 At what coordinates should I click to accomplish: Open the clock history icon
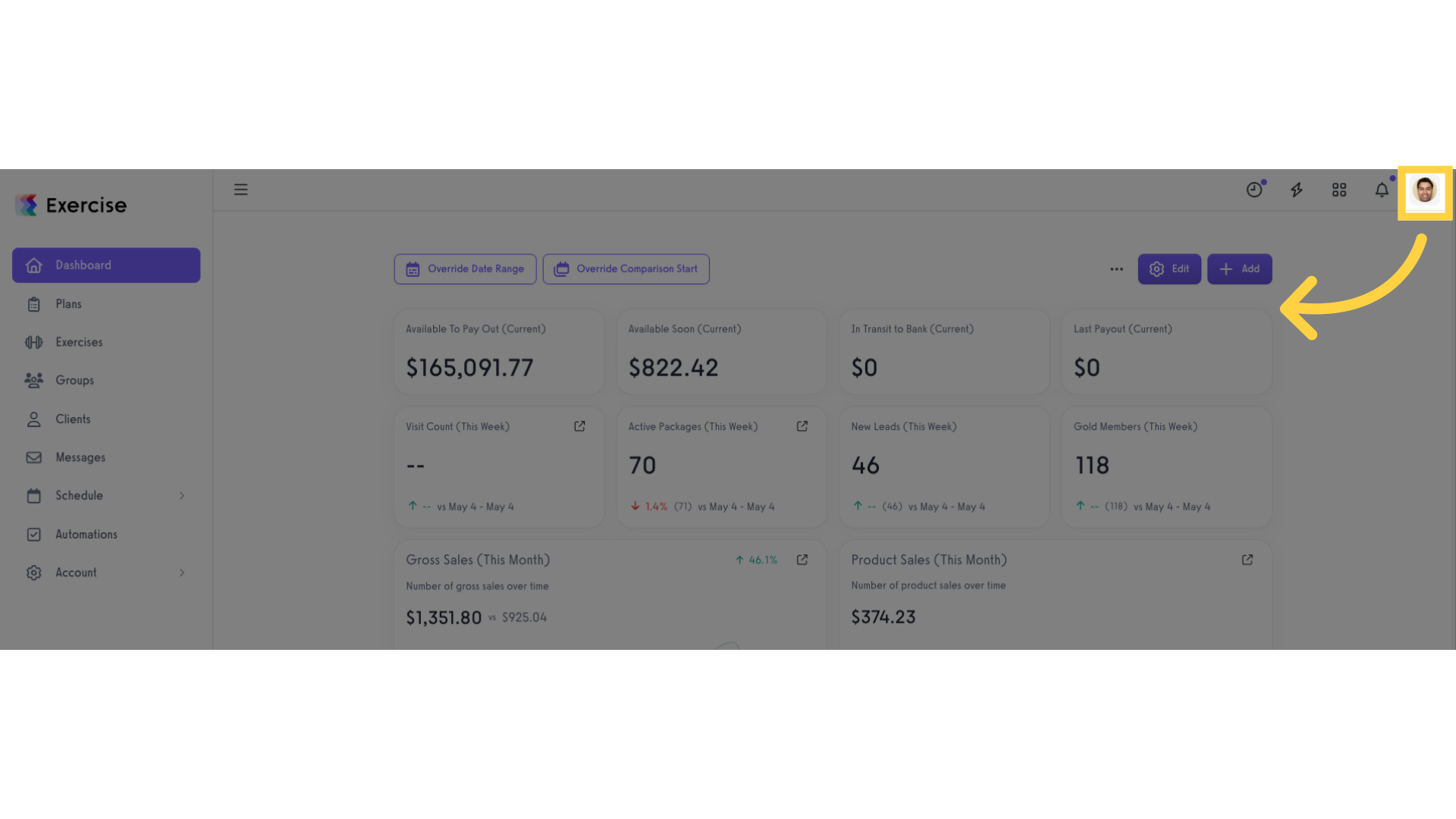[x=1255, y=190]
